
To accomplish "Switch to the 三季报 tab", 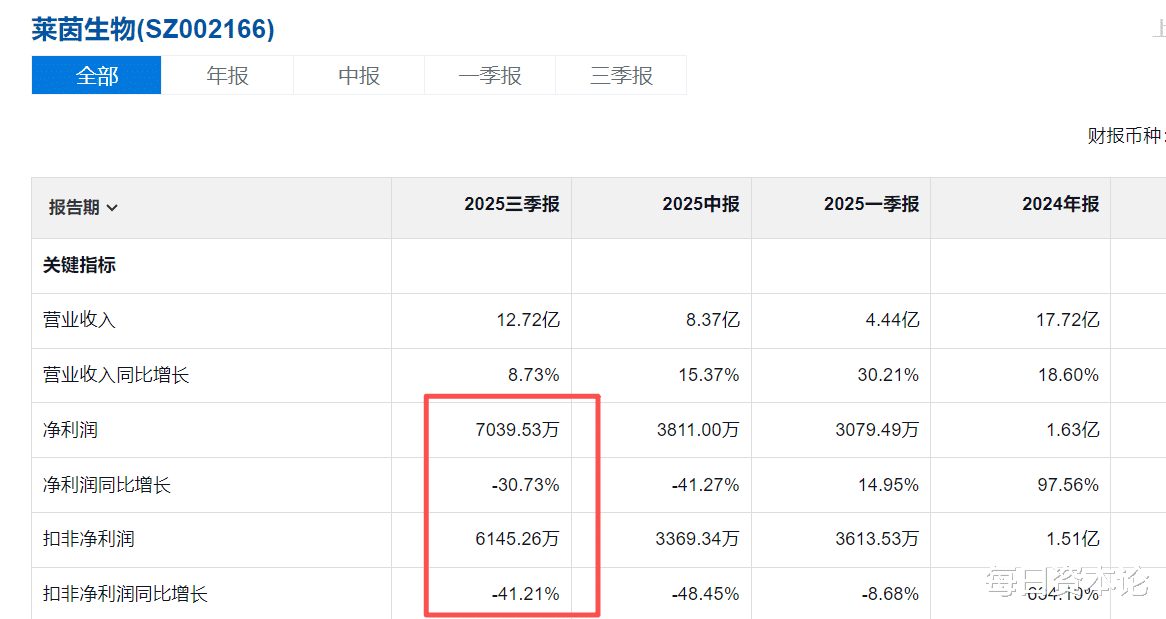I will (621, 76).
